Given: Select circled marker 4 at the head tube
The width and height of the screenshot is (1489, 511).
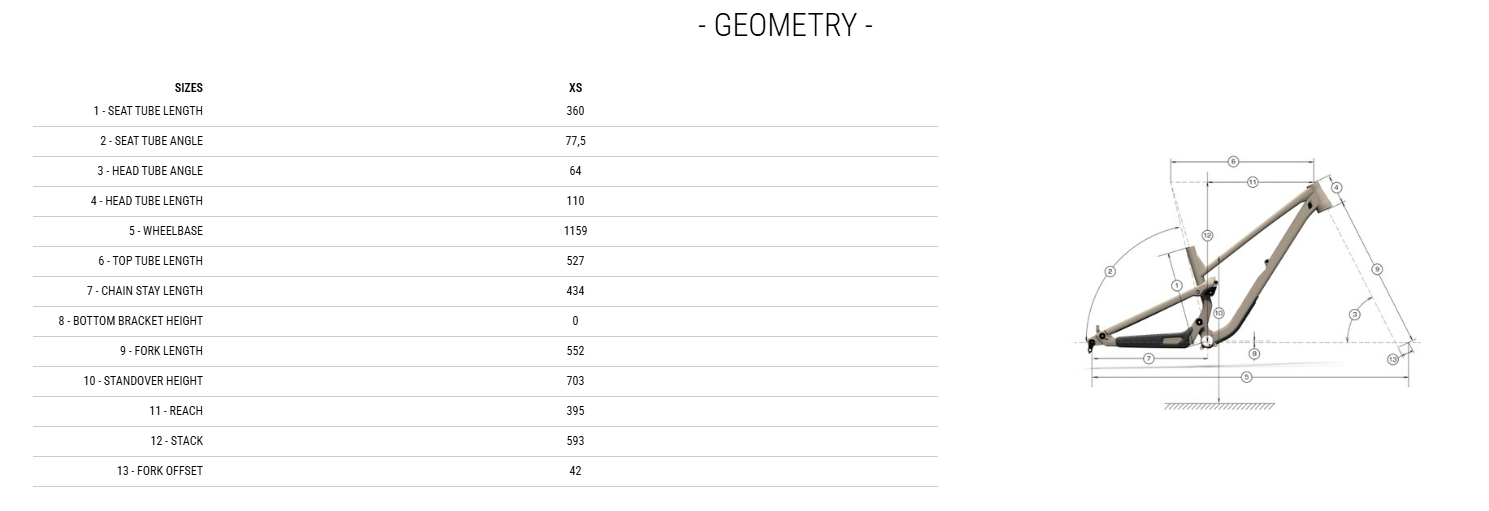Looking at the screenshot, I should (x=1336, y=187).
